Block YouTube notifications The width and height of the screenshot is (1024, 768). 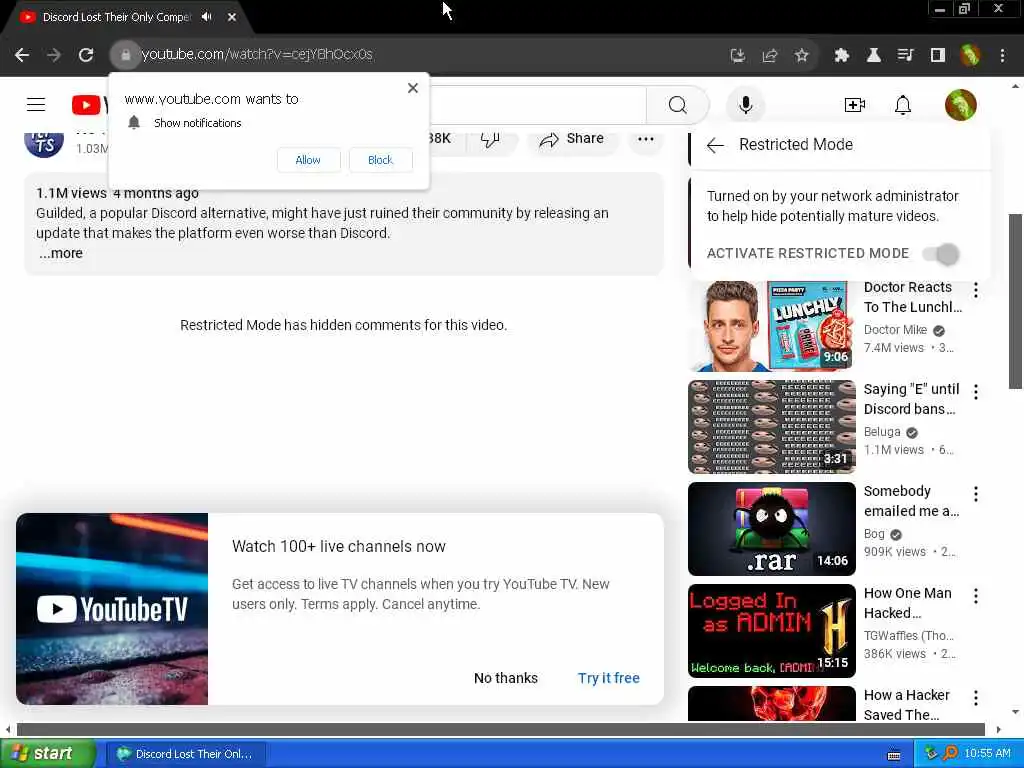381,160
